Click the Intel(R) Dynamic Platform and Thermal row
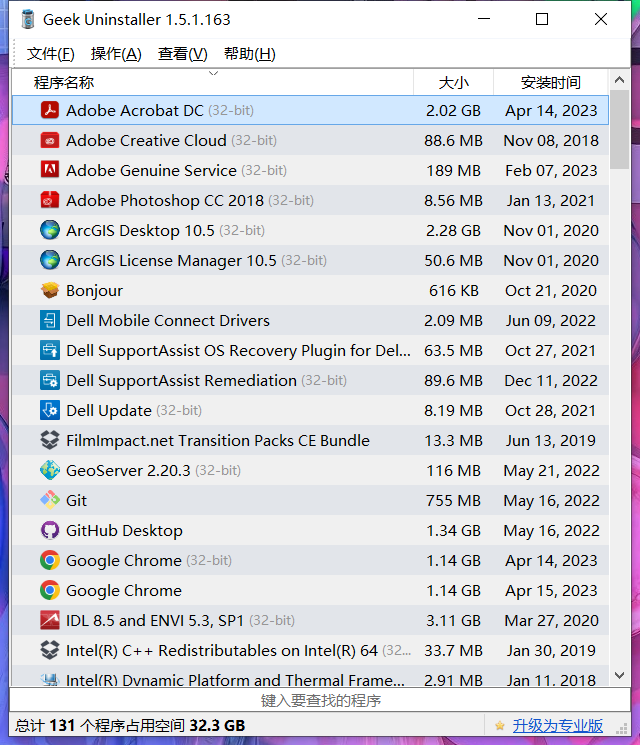Viewport: 640px width, 745px height. [x=310, y=676]
